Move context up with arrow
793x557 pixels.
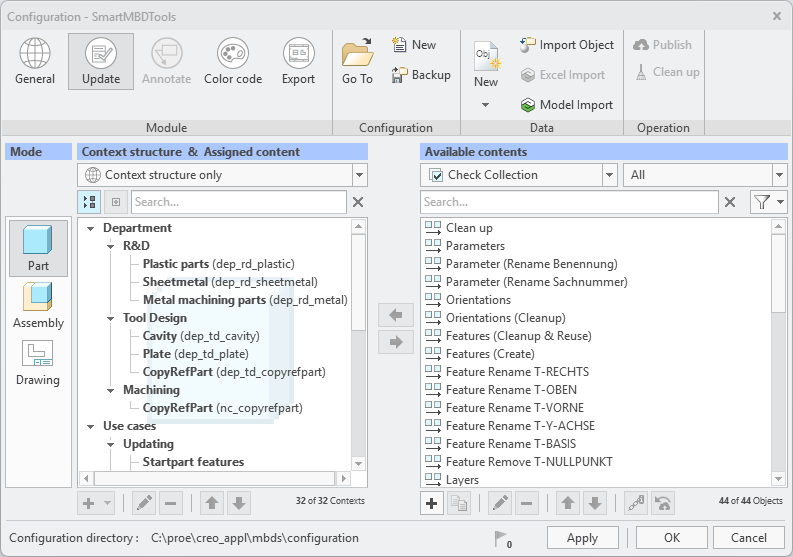212,503
